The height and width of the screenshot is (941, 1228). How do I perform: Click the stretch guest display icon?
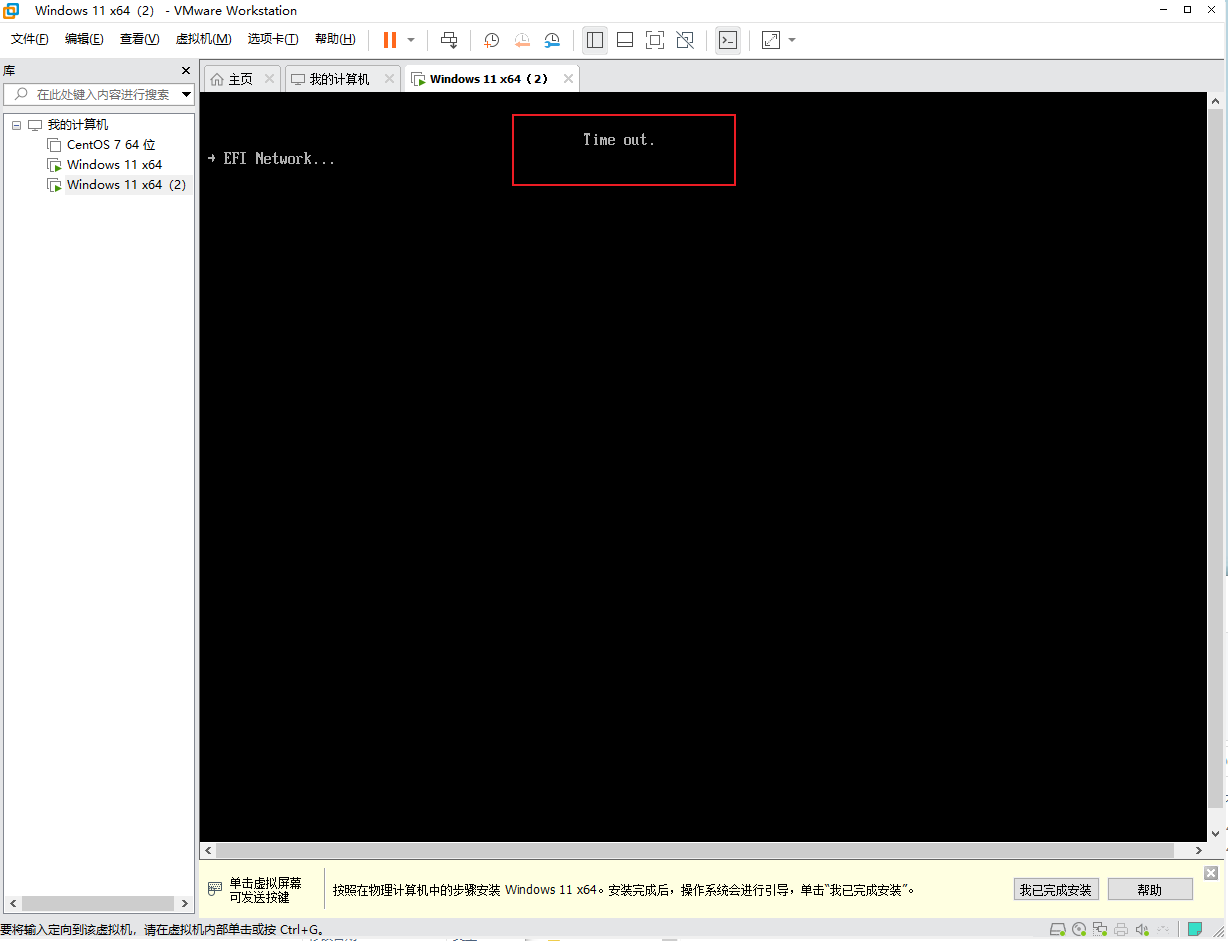tap(771, 40)
